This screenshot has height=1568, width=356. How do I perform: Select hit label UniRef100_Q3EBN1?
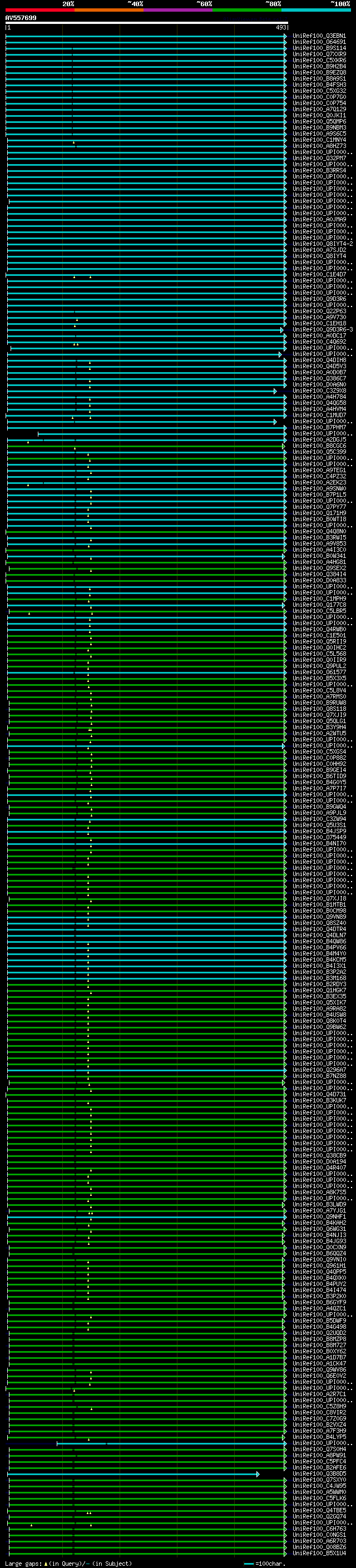coord(319,36)
